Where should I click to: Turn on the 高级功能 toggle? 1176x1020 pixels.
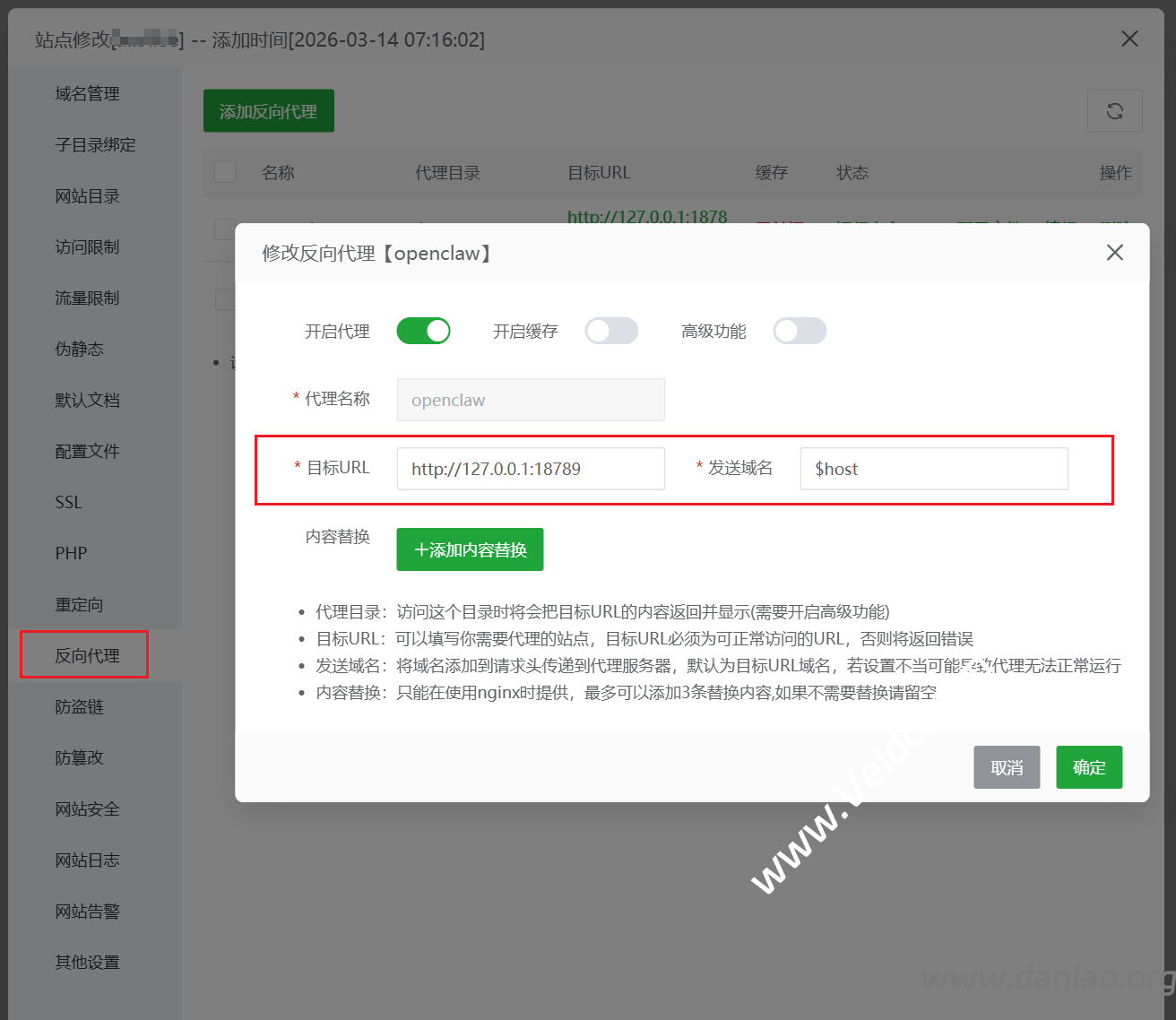click(800, 331)
